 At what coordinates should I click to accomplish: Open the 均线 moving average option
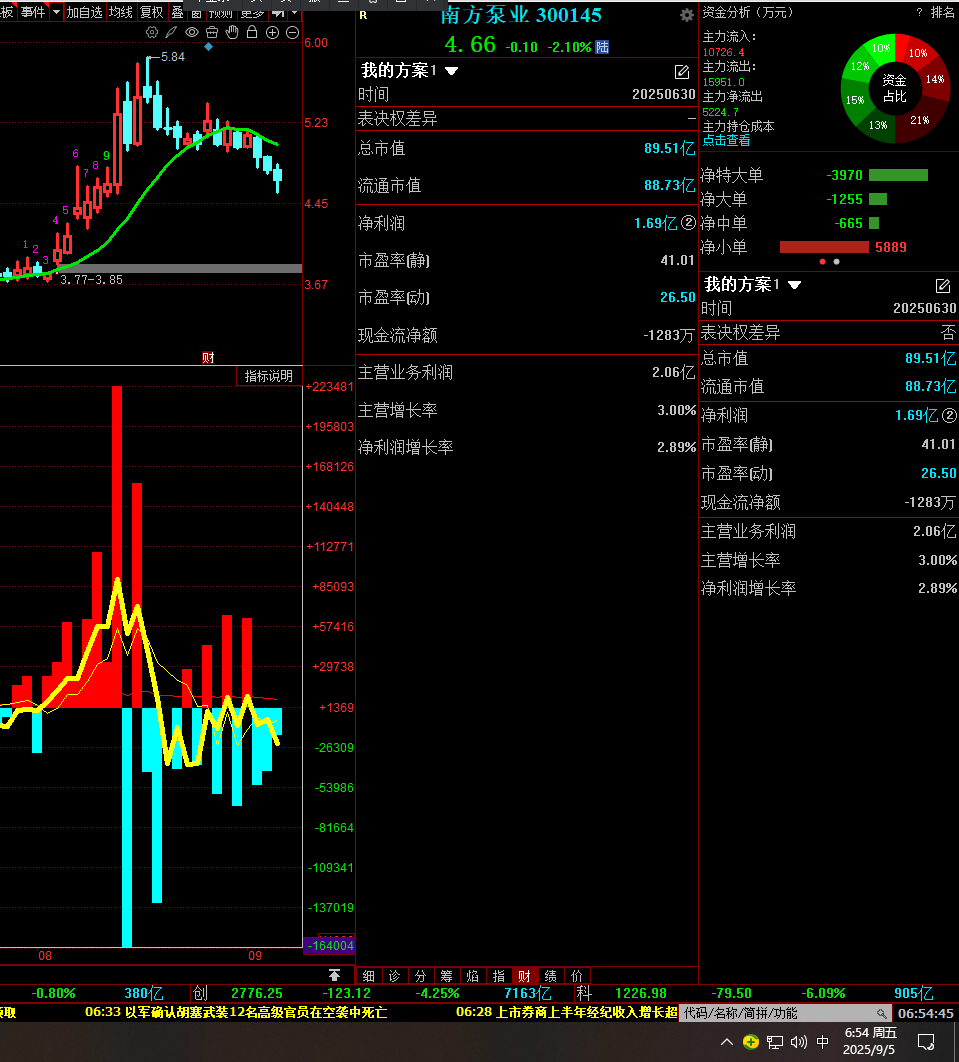click(121, 12)
